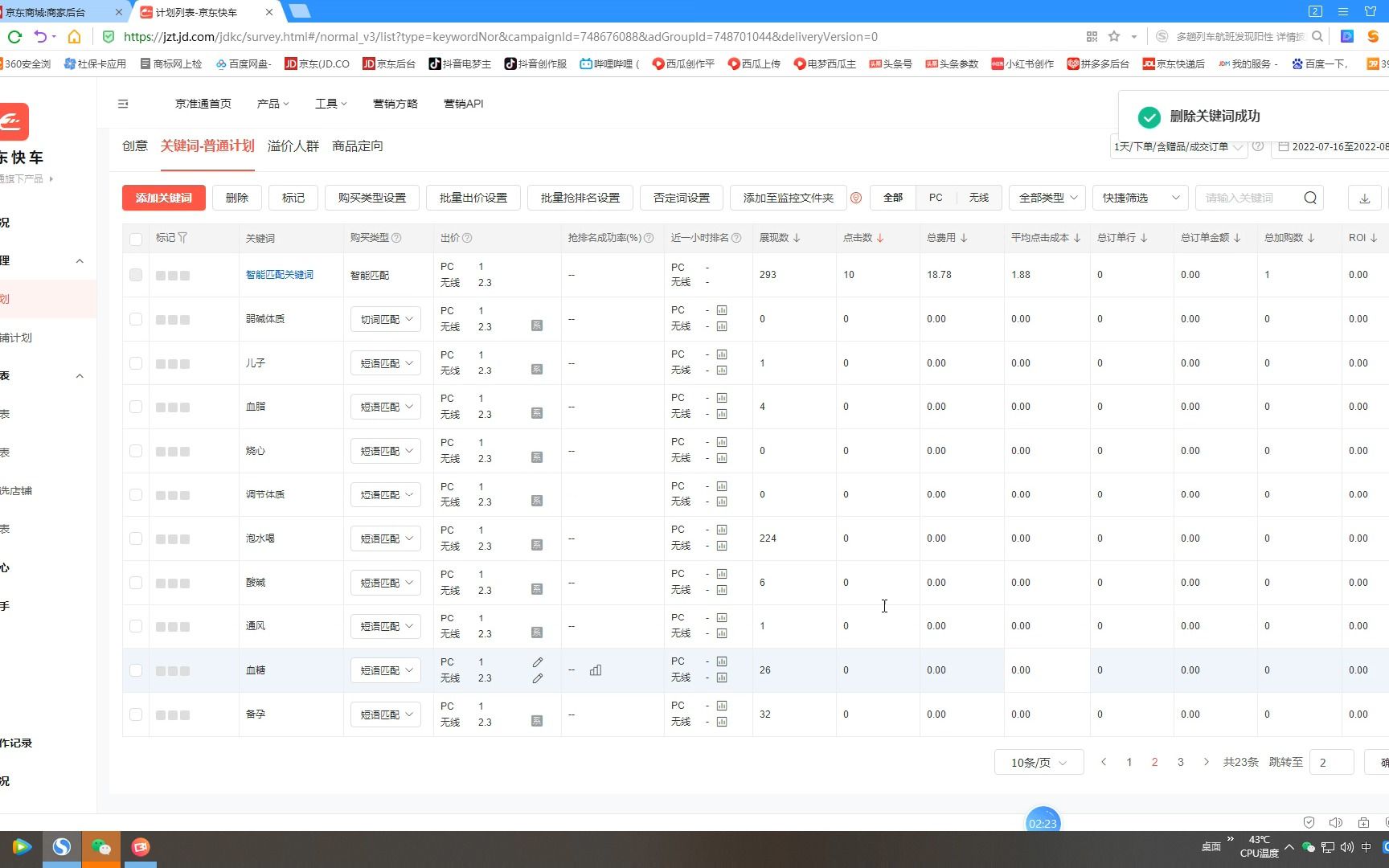Click the volume icon in system tray
Viewport: 1389px width, 868px height.
[x=1347, y=847]
